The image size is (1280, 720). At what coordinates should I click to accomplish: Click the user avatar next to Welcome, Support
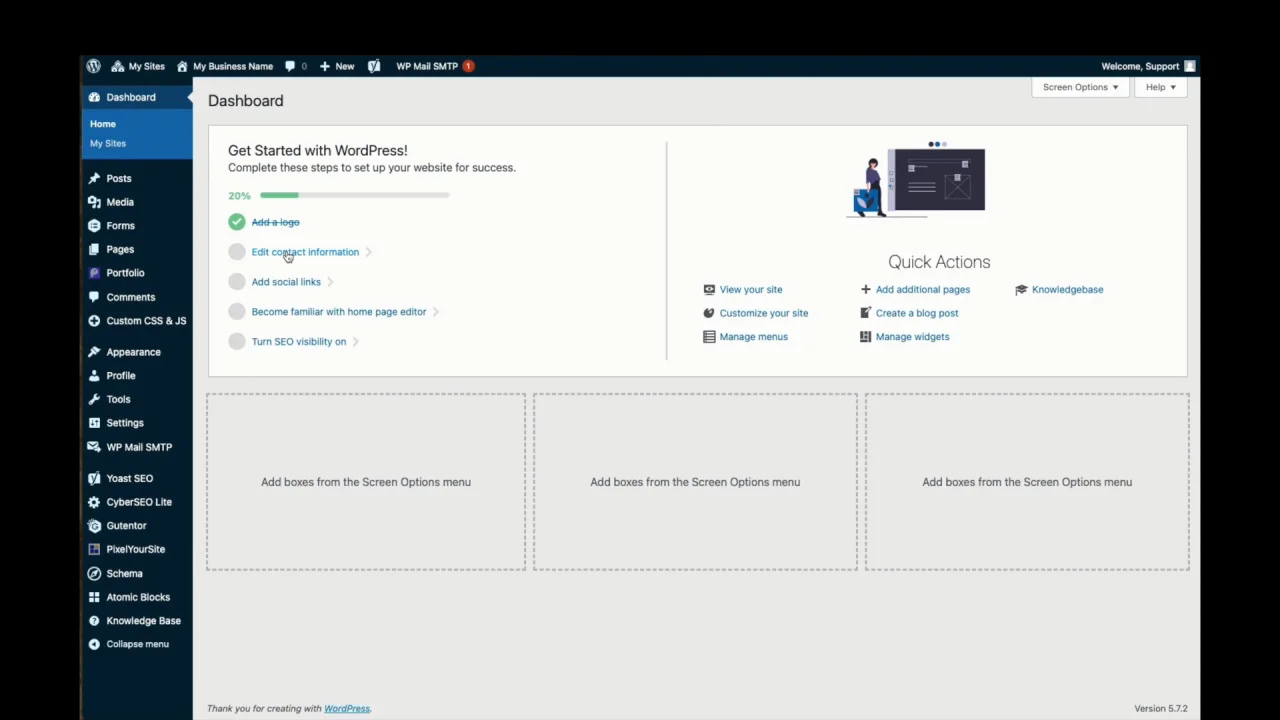(1190, 66)
